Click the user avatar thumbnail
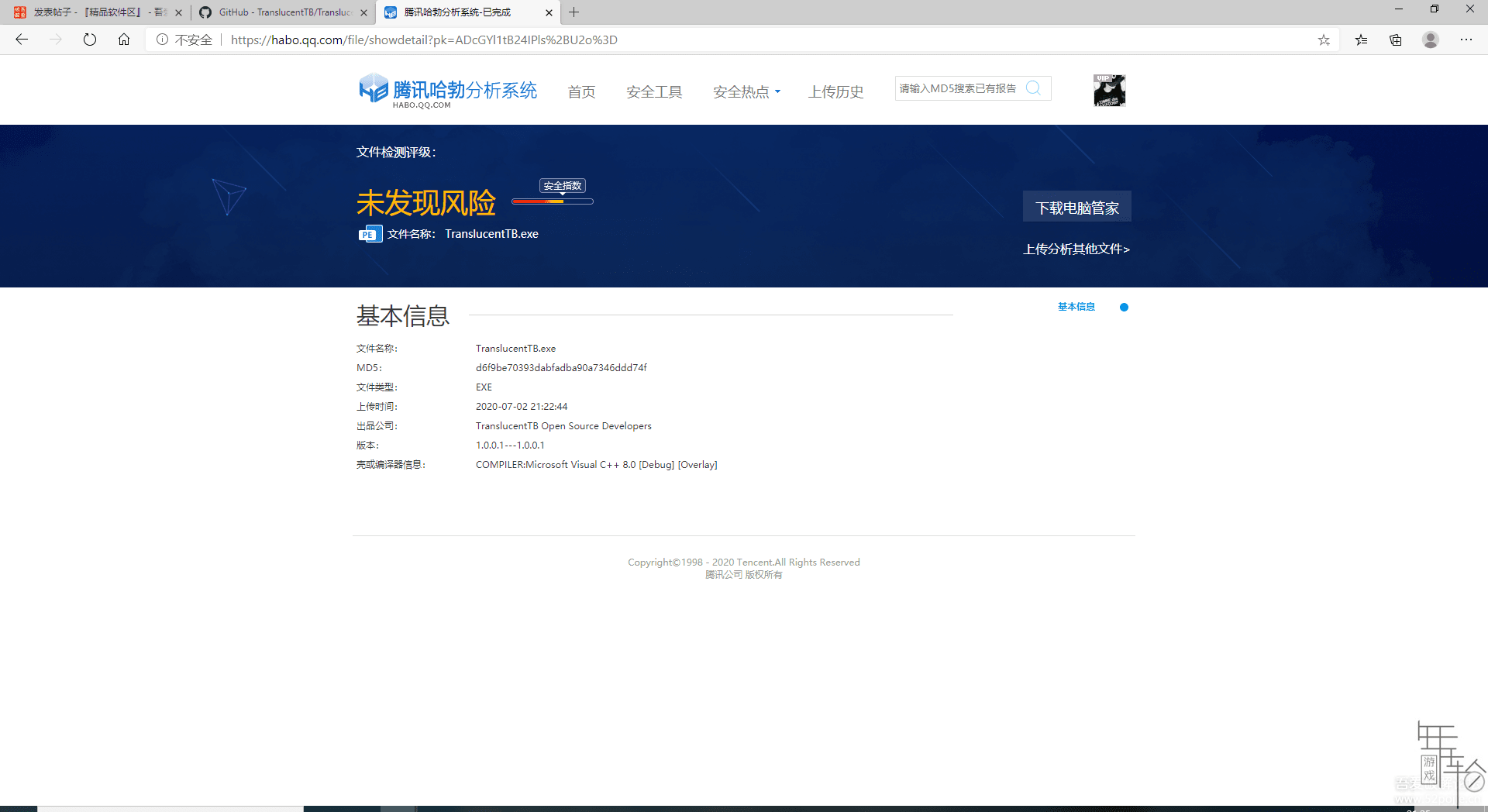The image size is (1488, 812). click(x=1109, y=91)
